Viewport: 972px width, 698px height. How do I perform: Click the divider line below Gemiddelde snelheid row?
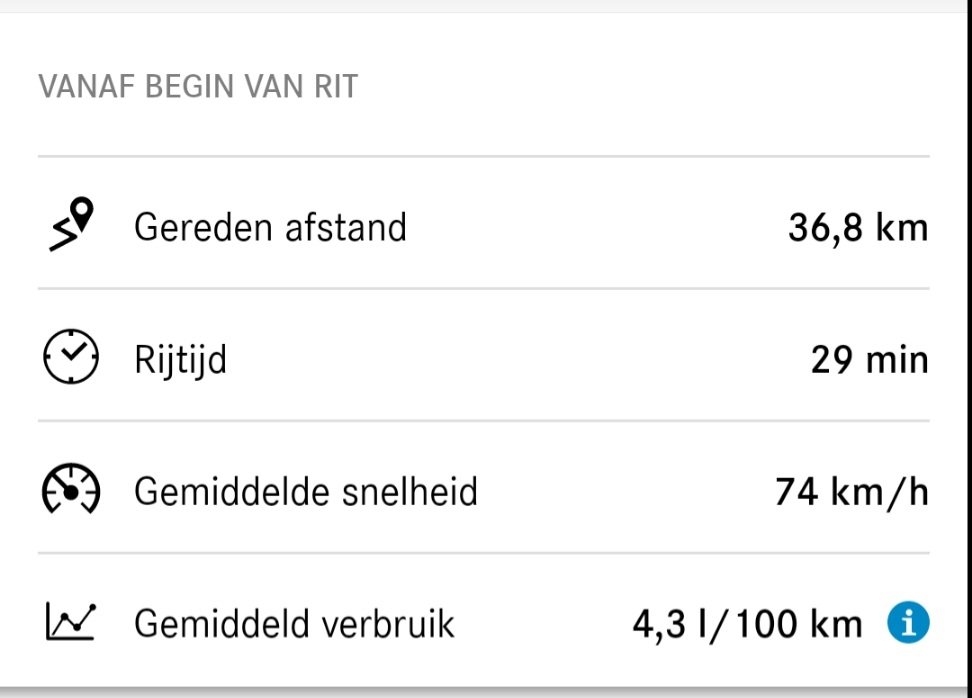484,553
